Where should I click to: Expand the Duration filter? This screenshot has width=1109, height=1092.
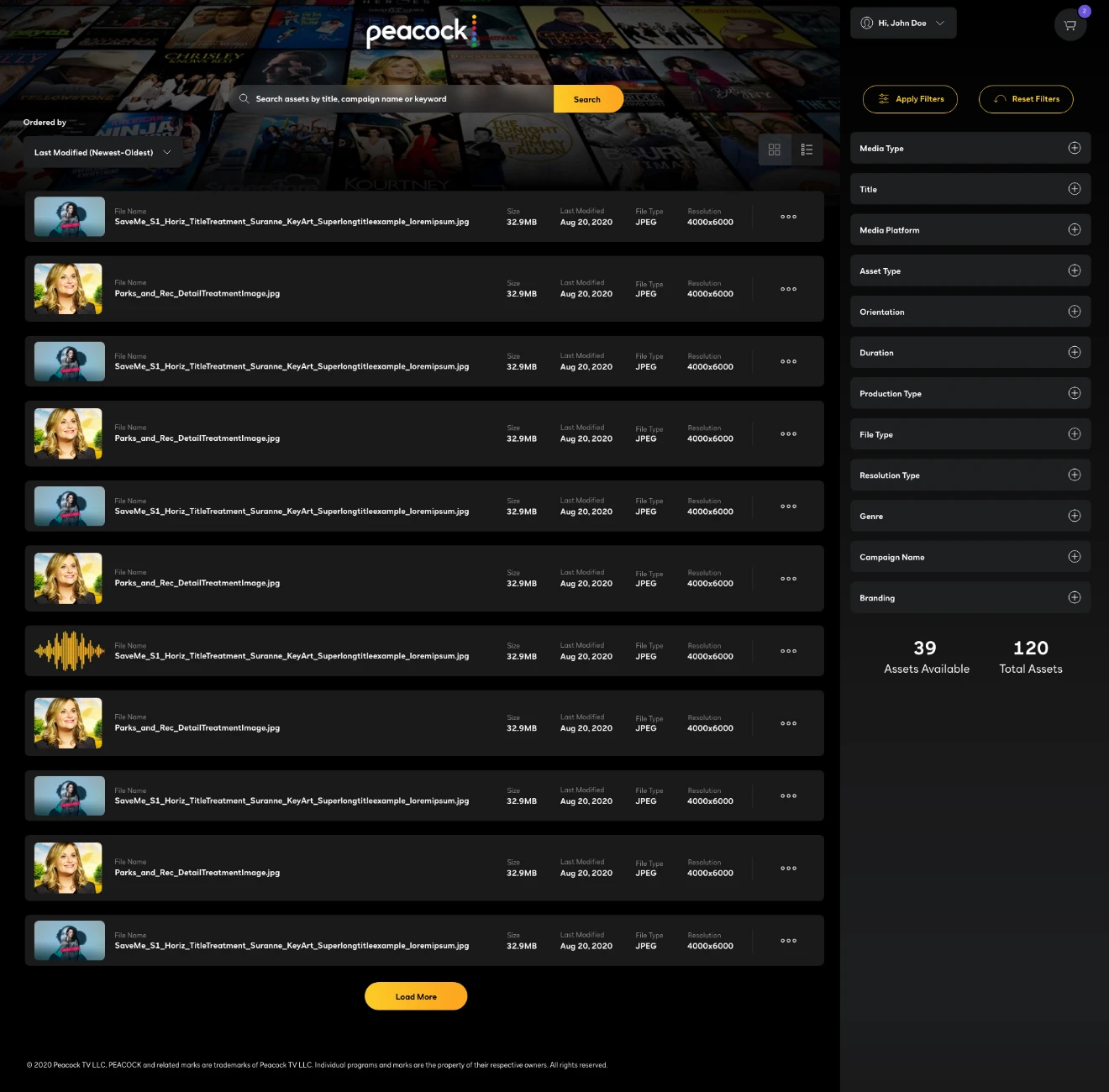970,353
